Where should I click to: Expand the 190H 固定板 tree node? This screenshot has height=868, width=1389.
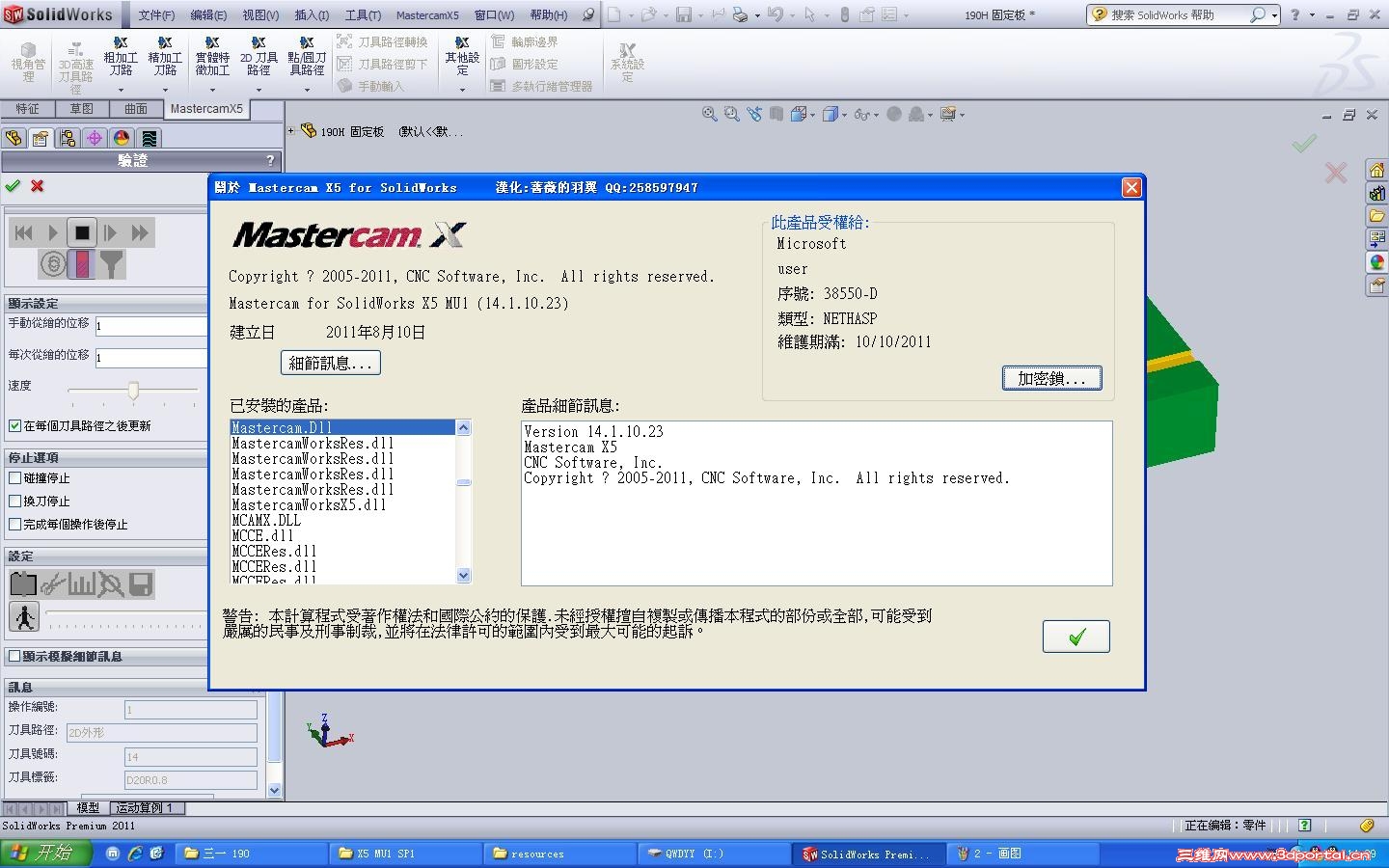pos(290,130)
